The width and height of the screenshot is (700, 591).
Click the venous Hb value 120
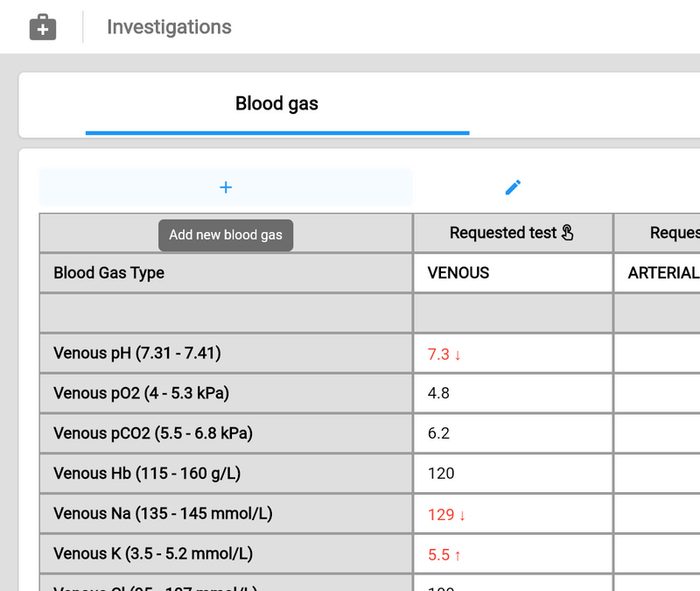[441, 473]
